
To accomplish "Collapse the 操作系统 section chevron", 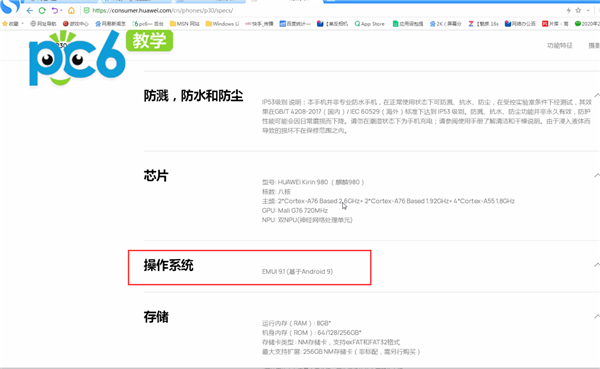I will pyautogui.click(x=597, y=265).
